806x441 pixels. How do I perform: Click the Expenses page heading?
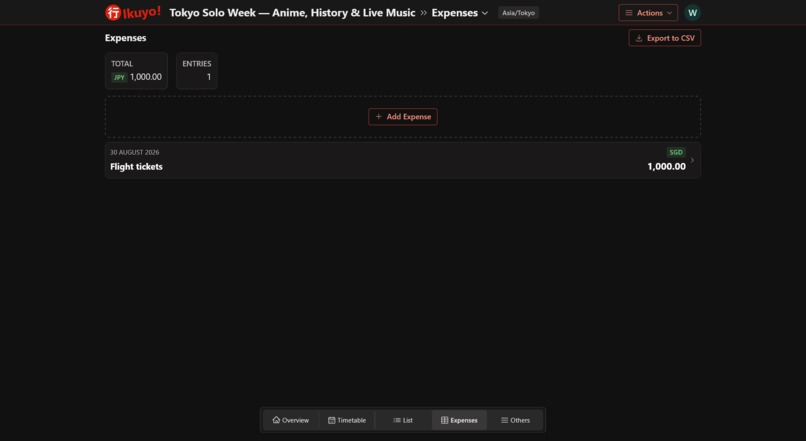point(125,38)
